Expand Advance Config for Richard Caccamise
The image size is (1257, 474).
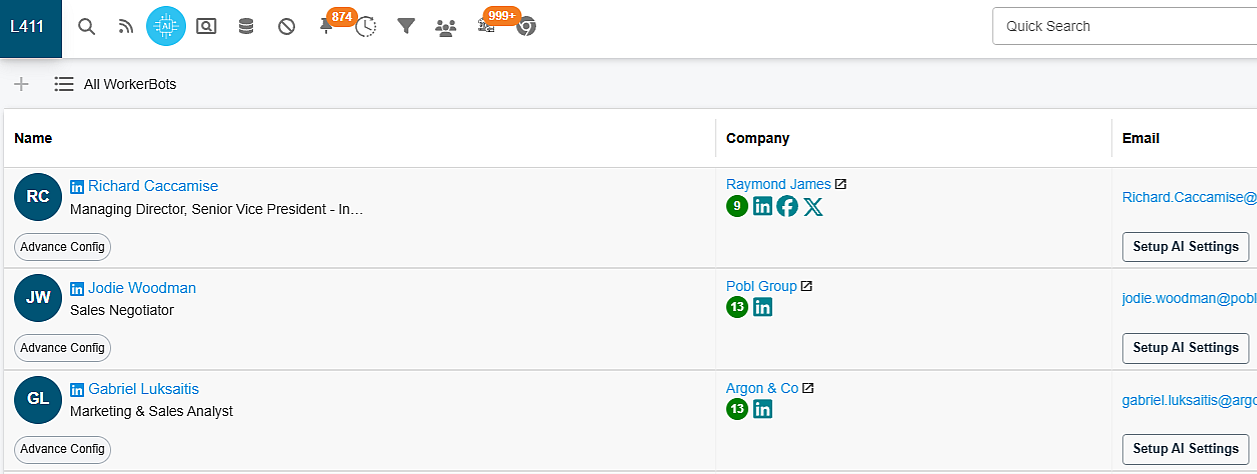click(62, 246)
